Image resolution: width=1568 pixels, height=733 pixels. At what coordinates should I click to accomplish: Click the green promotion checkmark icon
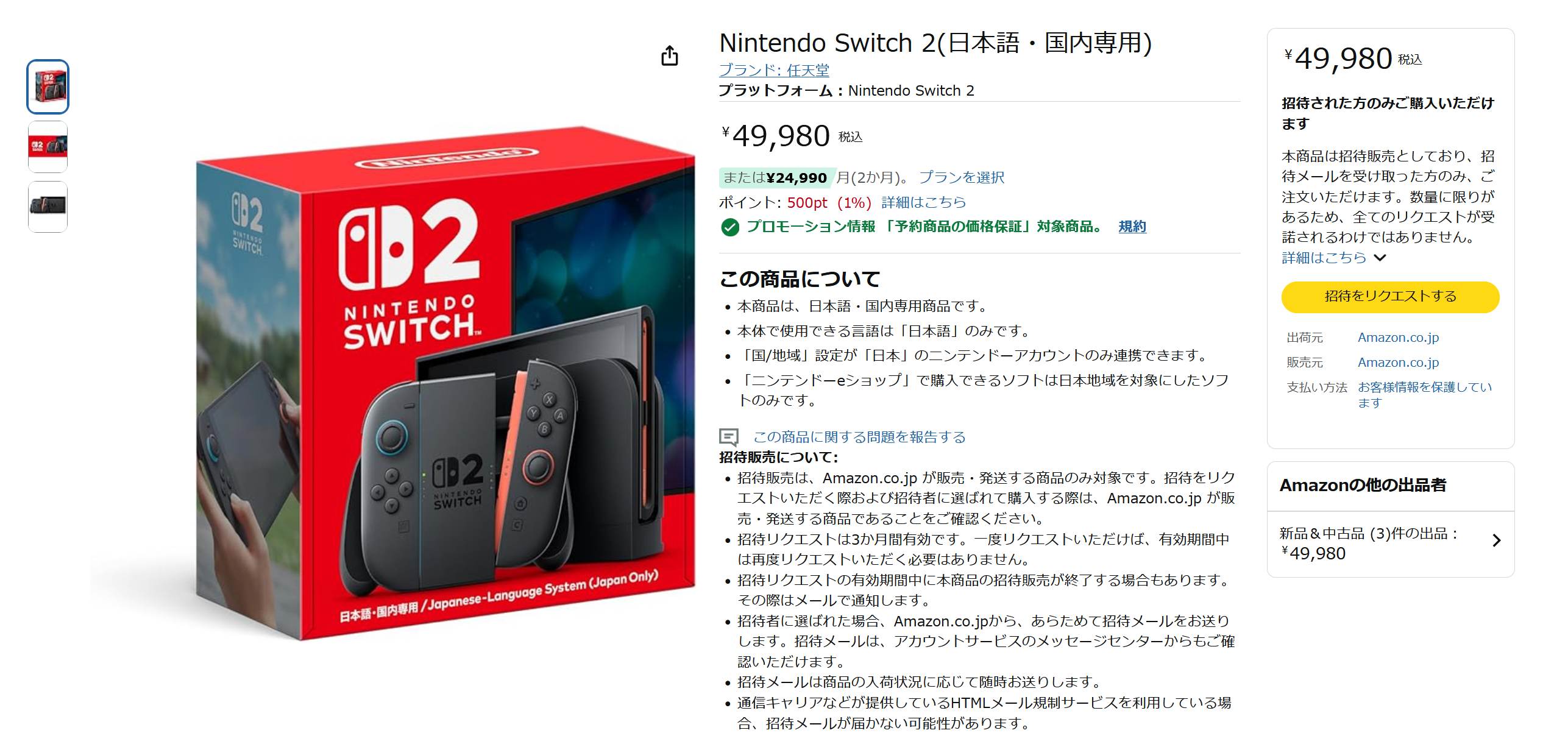[x=729, y=227]
